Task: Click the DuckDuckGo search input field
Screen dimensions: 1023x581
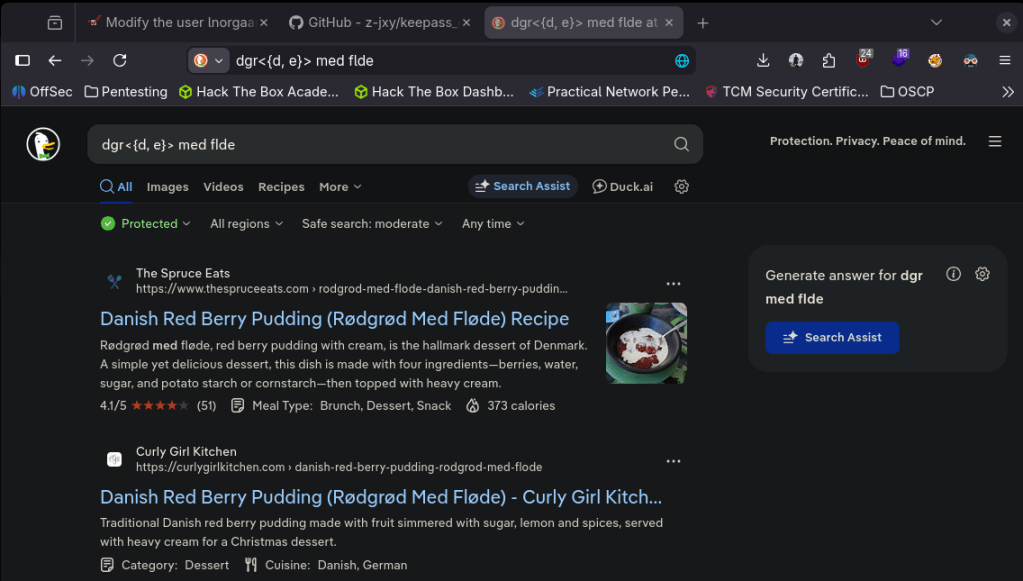Action: 380,145
